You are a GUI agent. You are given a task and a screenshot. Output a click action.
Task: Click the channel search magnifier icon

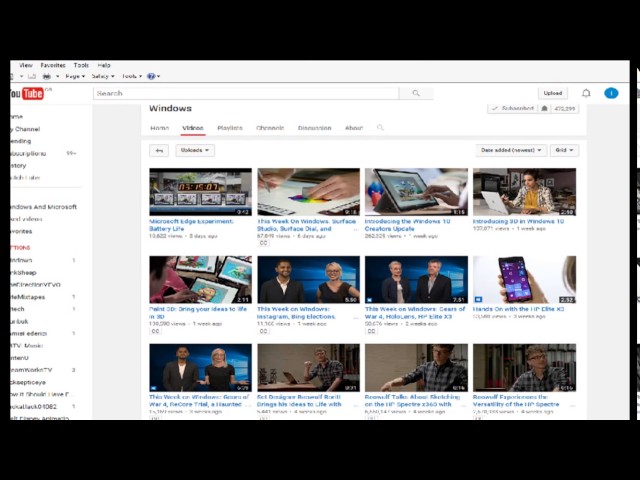point(380,128)
